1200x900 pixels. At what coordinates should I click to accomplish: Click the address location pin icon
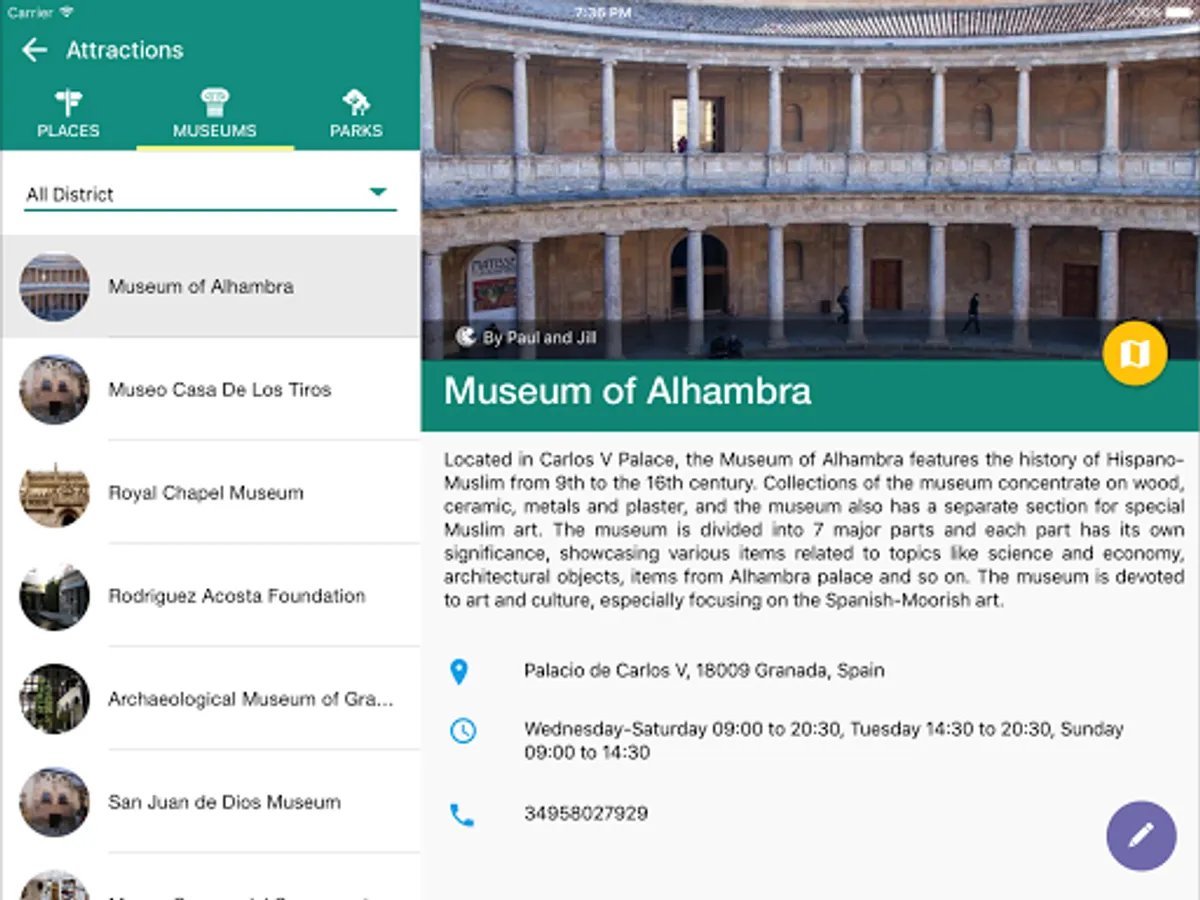click(x=459, y=672)
